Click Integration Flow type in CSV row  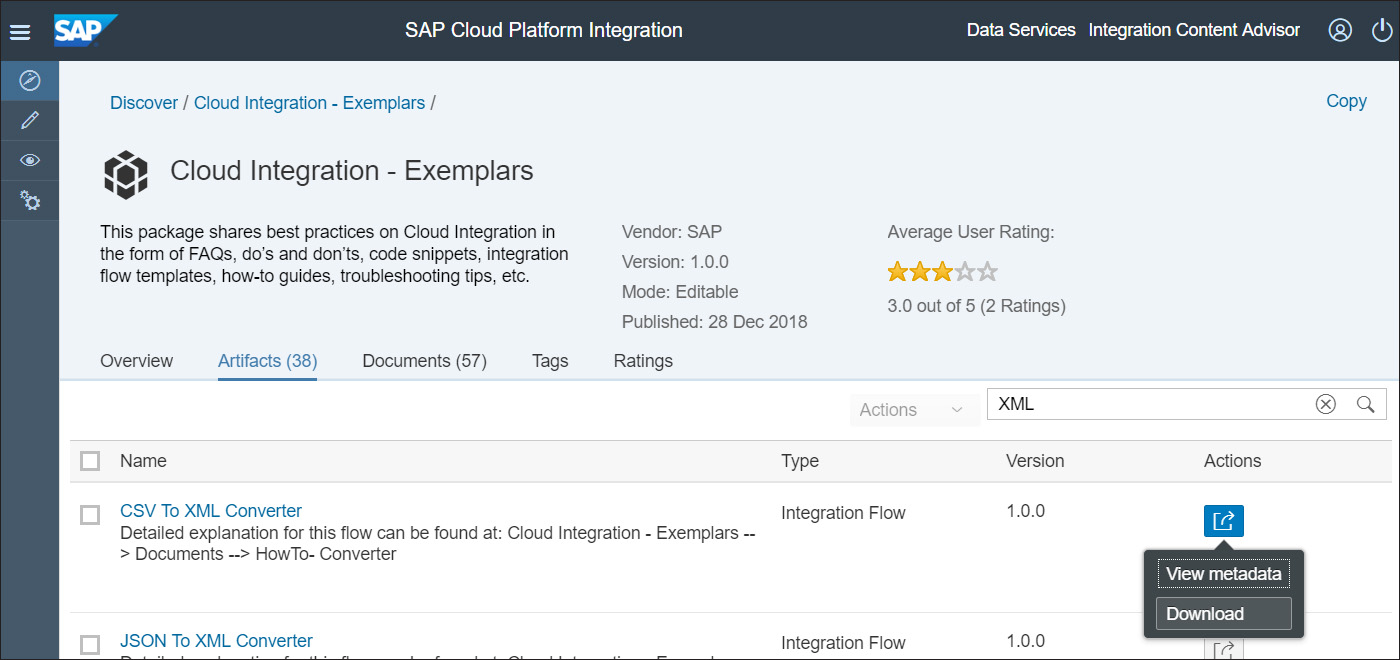coord(843,513)
